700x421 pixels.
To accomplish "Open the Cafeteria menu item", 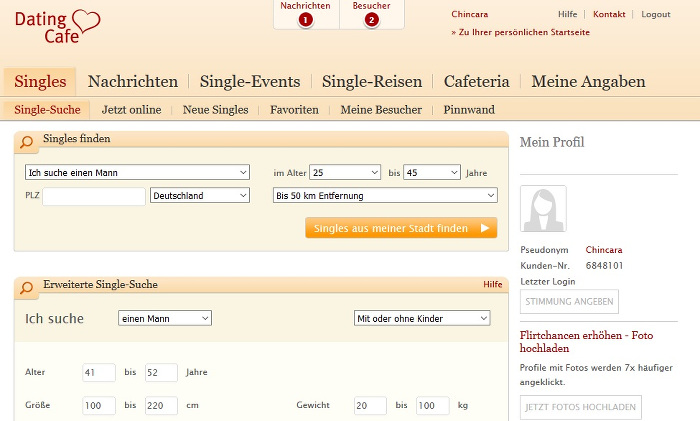I will 477,82.
